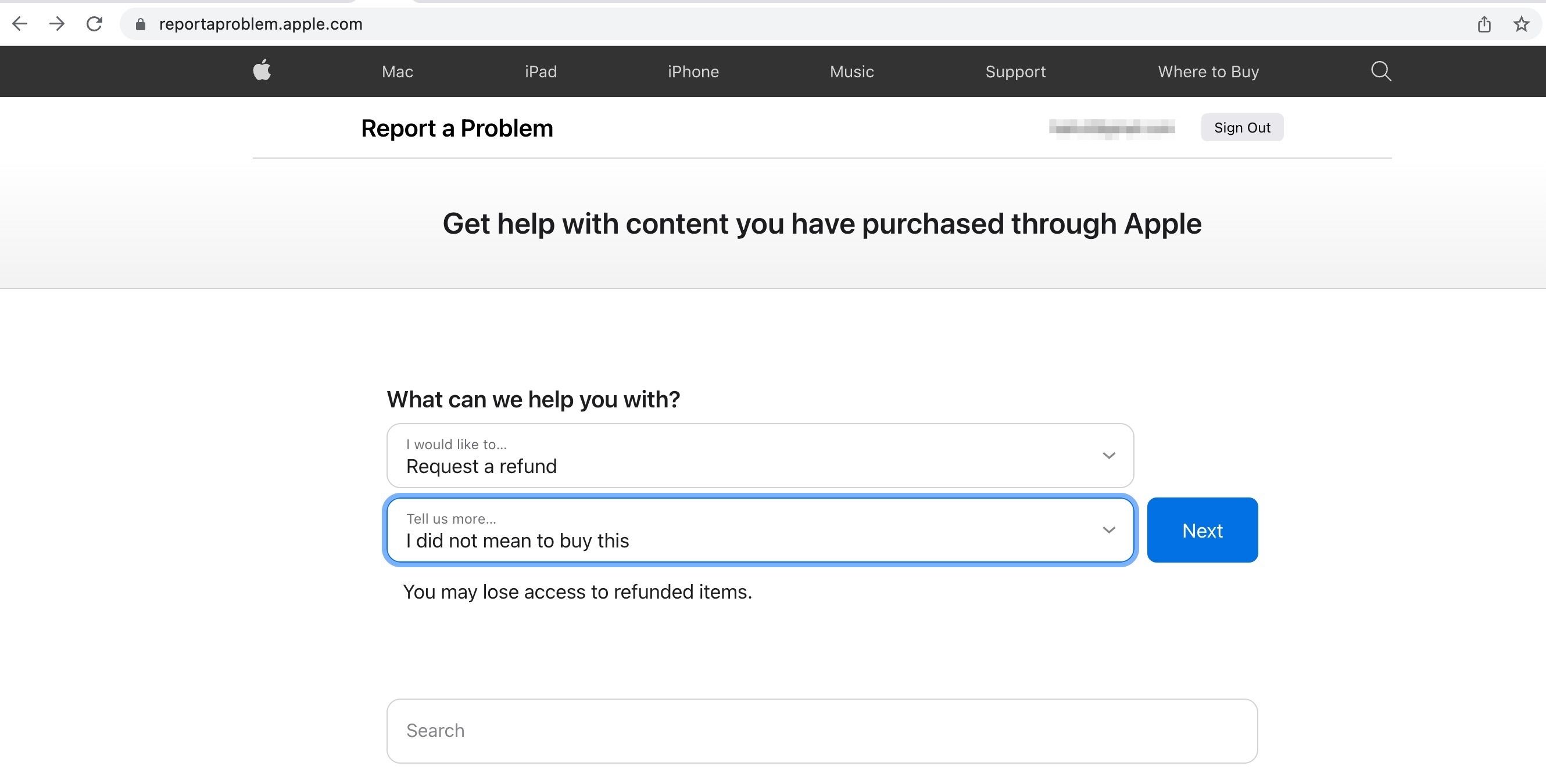This screenshot has width=1546, height=784.
Task: Open the Where to Buy menu item
Action: (x=1208, y=71)
